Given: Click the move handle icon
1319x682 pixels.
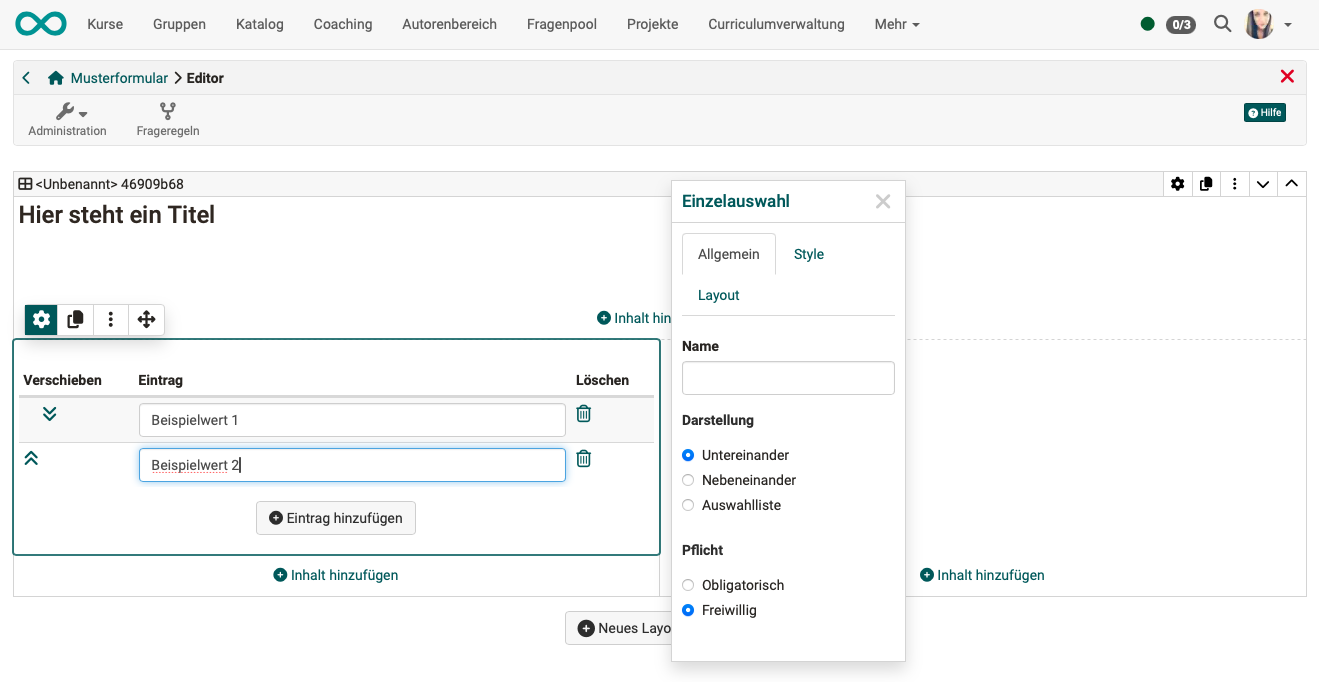Looking at the screenshot, I should coord(146,320).
